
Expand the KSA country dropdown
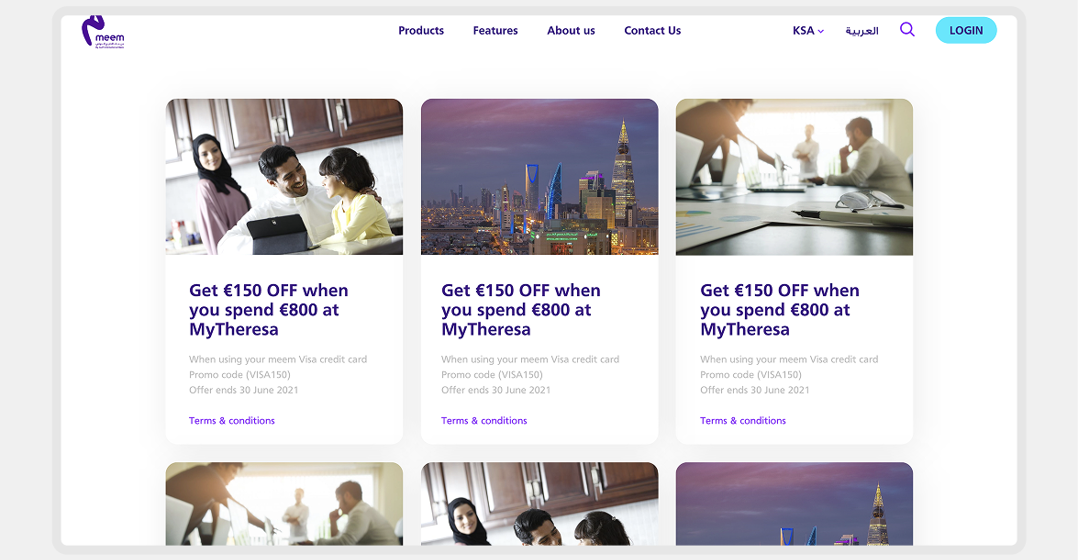coord(808,31)
